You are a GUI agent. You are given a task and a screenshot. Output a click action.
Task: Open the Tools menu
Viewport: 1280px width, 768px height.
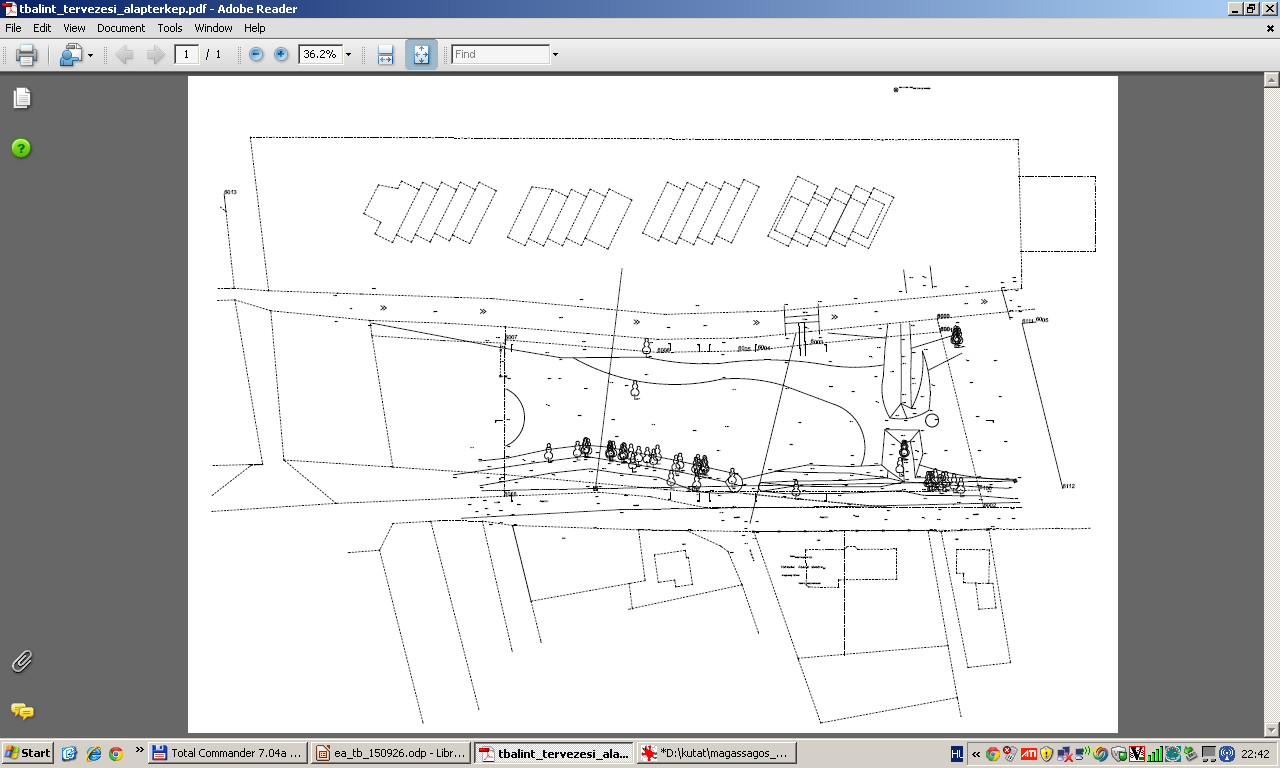click(x=170, y=28)
